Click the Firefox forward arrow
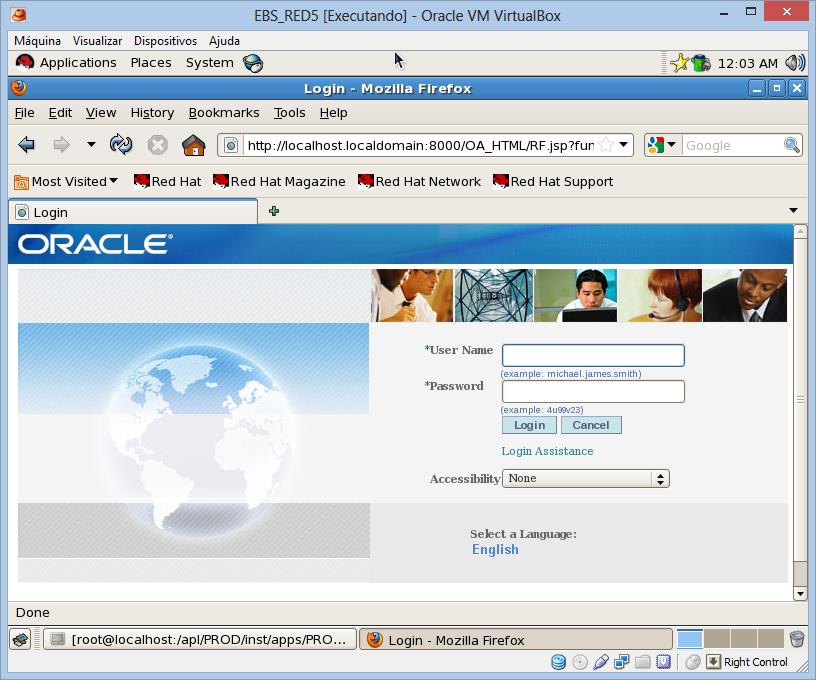Image resolution: width=816 pixels, height=680 pixels. point(61,145)
